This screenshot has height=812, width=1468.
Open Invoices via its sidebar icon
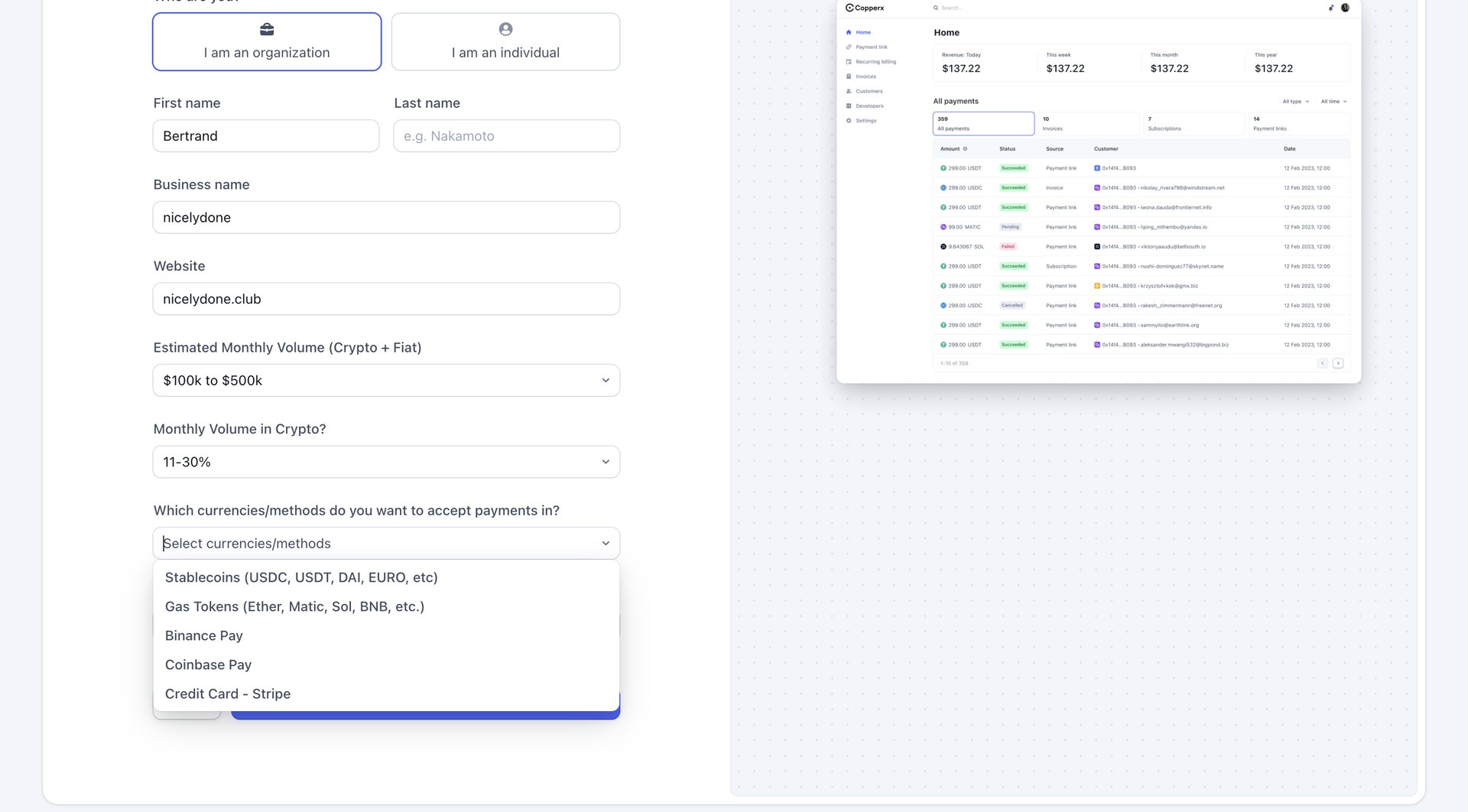[x=849, y=76]
